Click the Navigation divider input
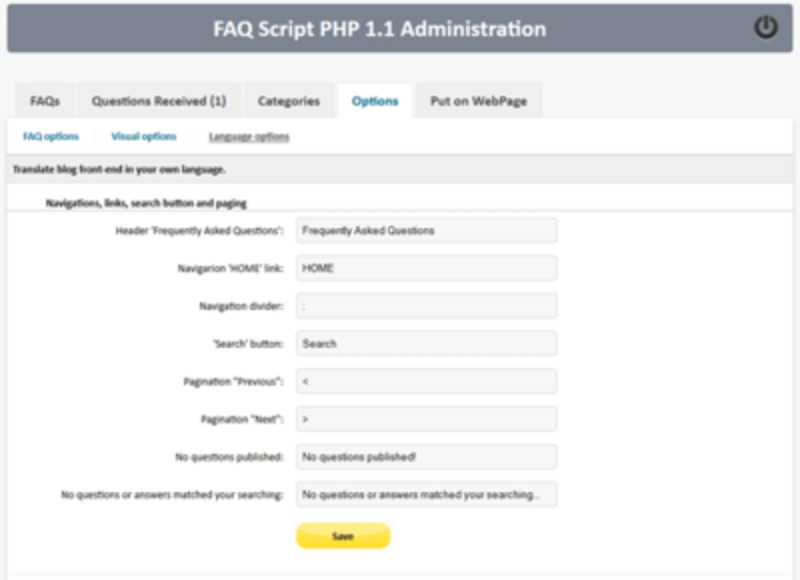Screen dimensions: 800x580 427,306
